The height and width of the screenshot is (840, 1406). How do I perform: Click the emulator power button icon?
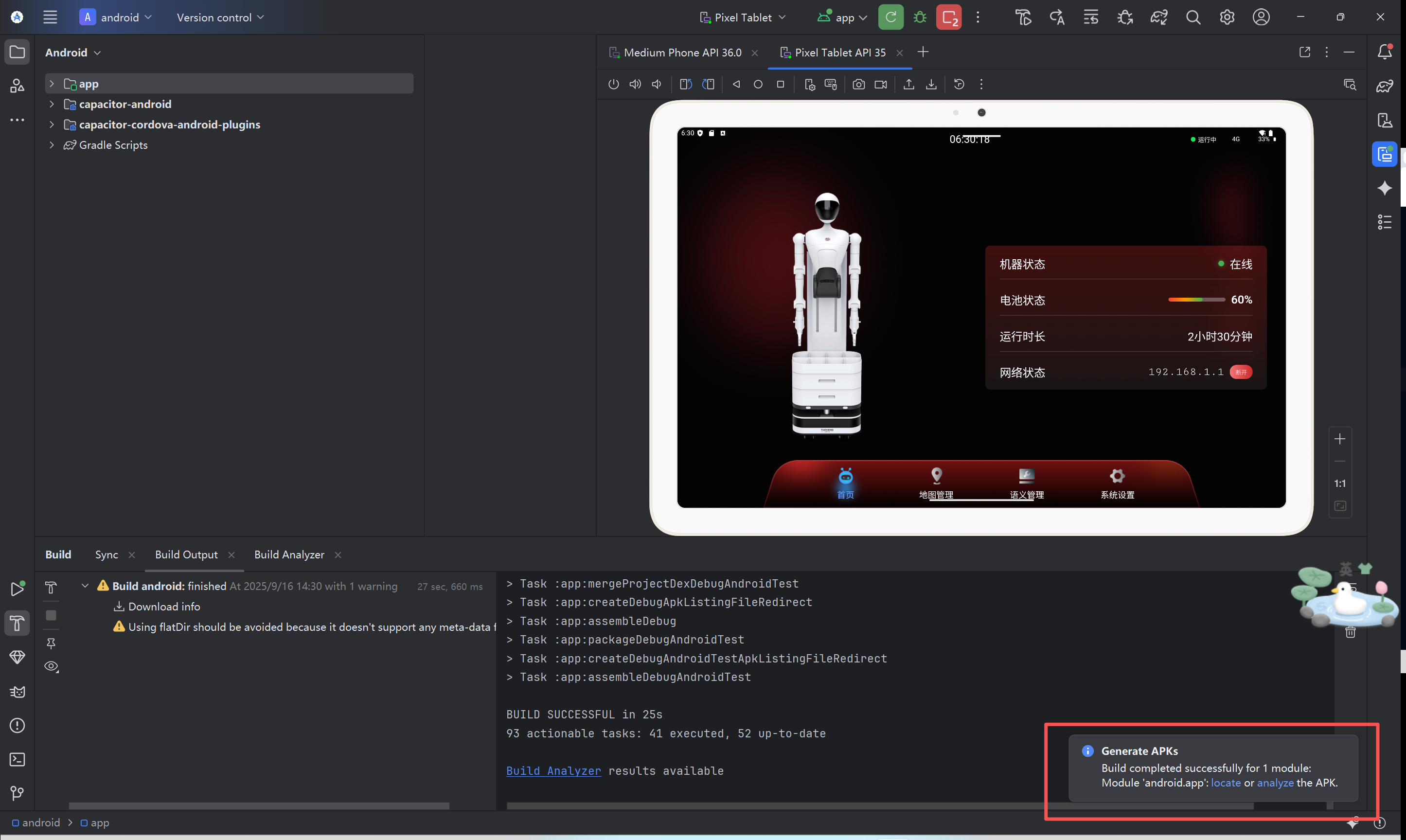[x=613, y=84]
